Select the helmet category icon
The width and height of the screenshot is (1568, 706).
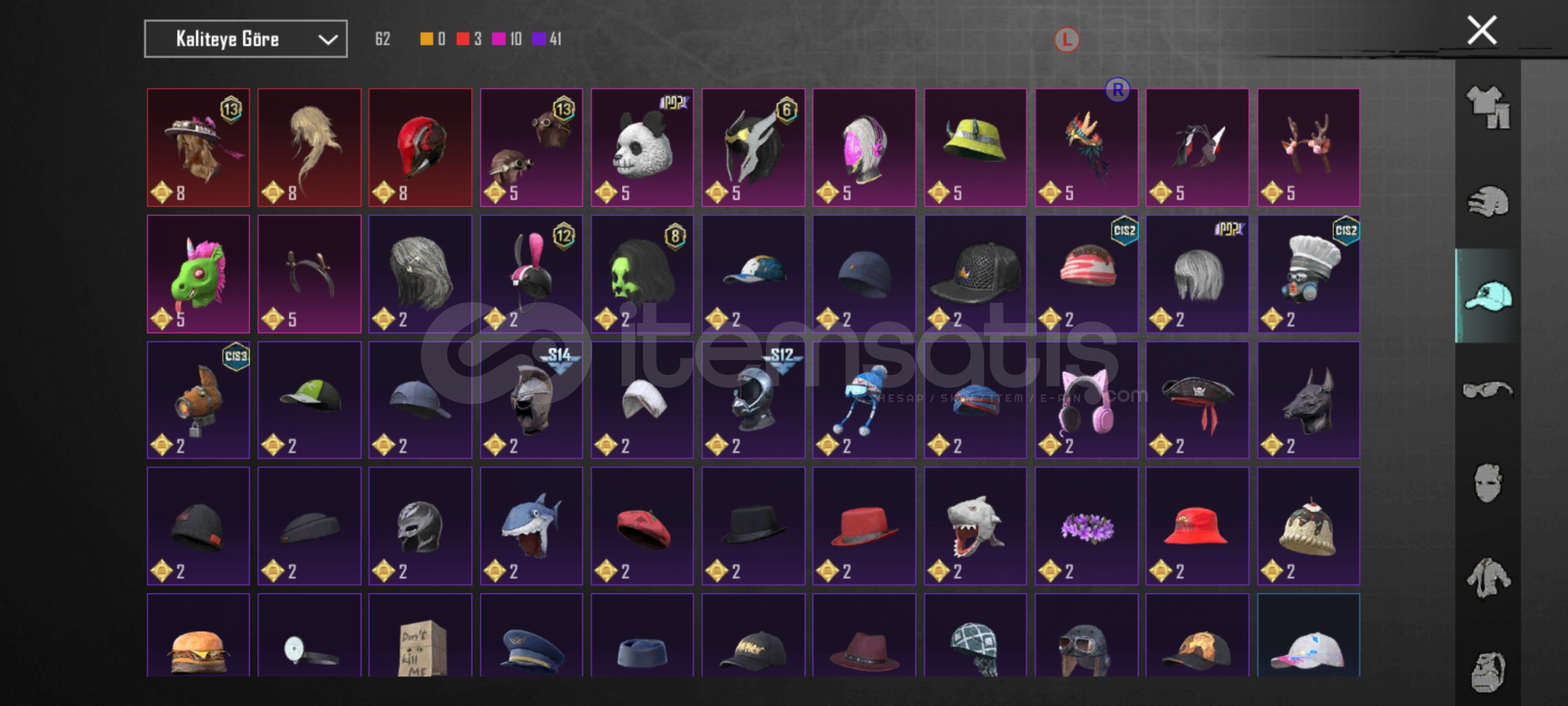[1488, 201]
